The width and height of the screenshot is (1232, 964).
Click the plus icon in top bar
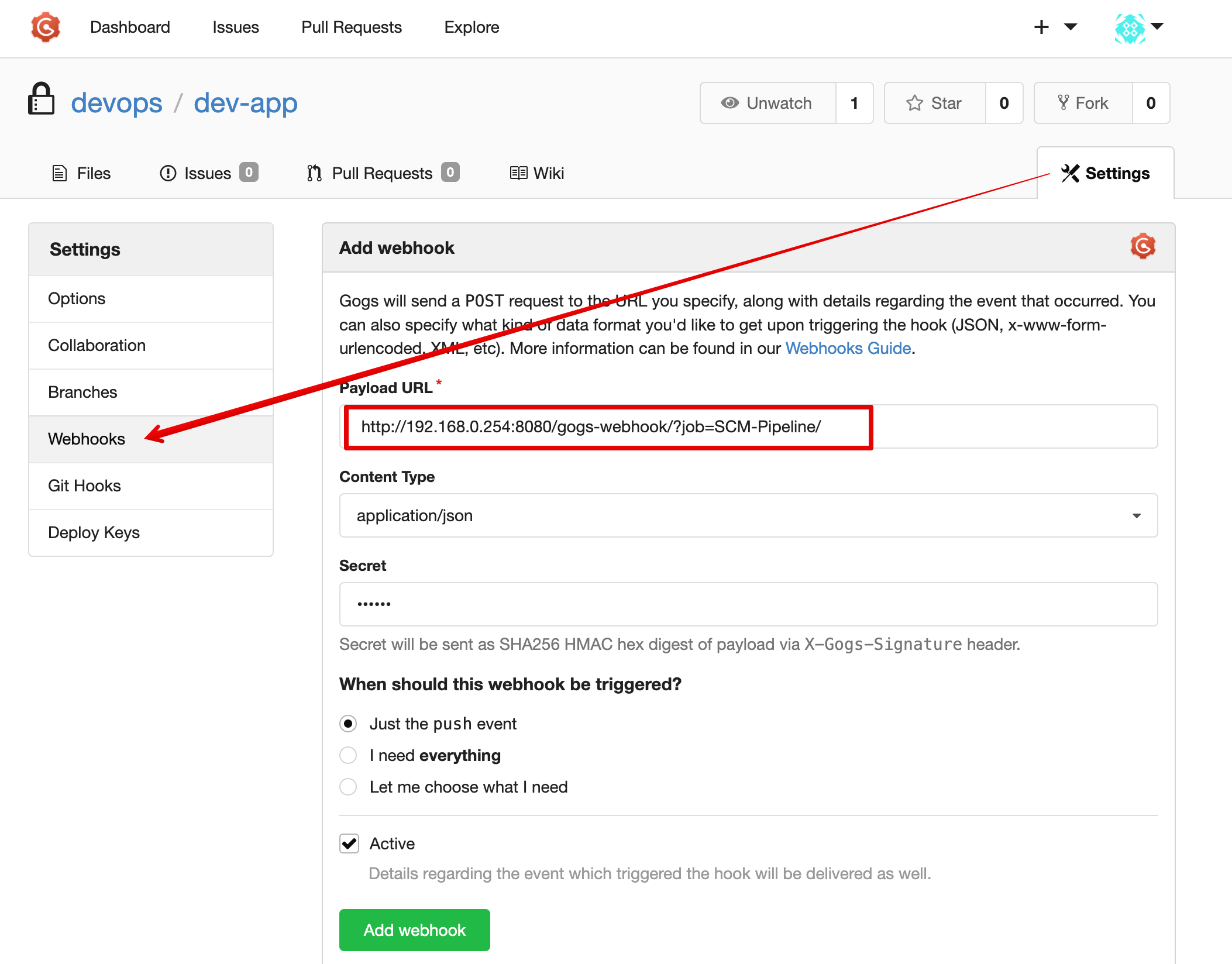coord(1041,27)
